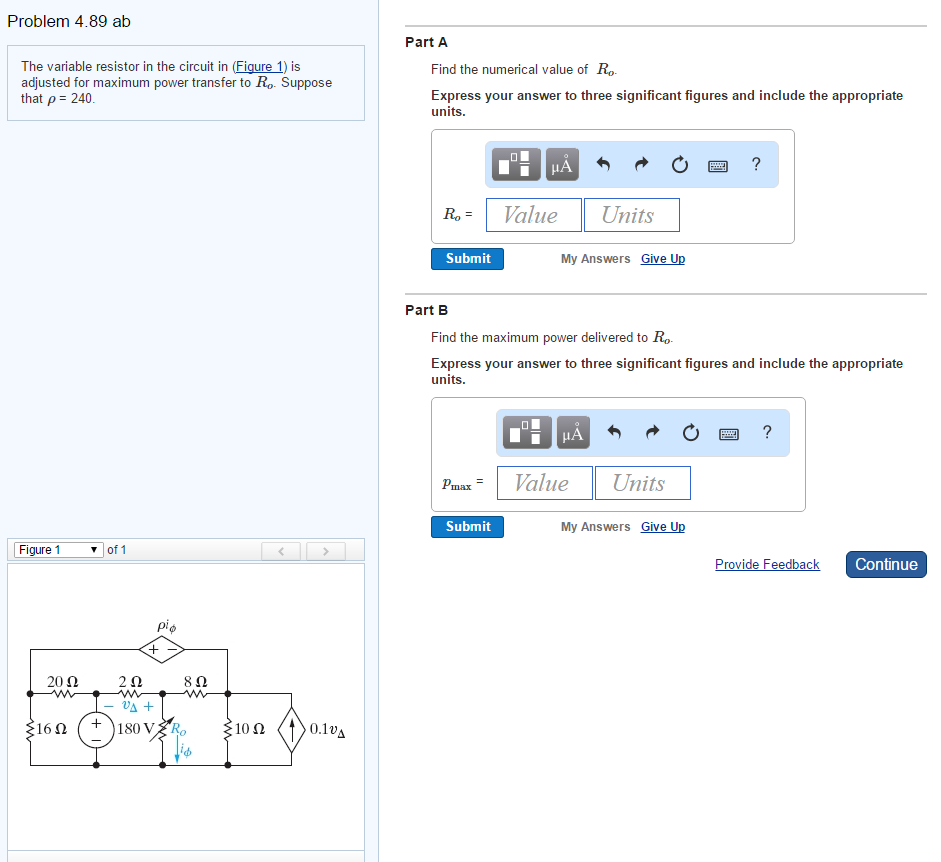Open the equation template palette in Part A
Viewport: 941px width, 862px height.
pyautogui.click(x=514, y=164)
